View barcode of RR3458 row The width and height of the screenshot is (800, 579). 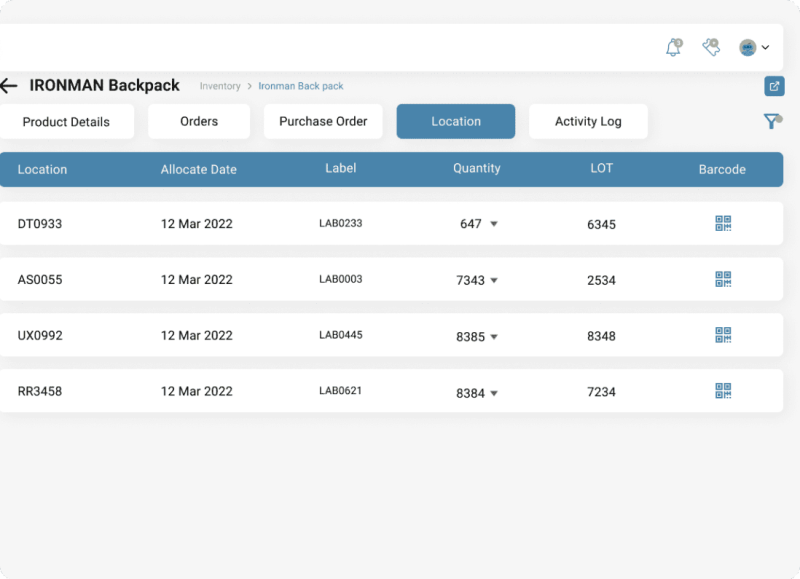tap(723, 391)
